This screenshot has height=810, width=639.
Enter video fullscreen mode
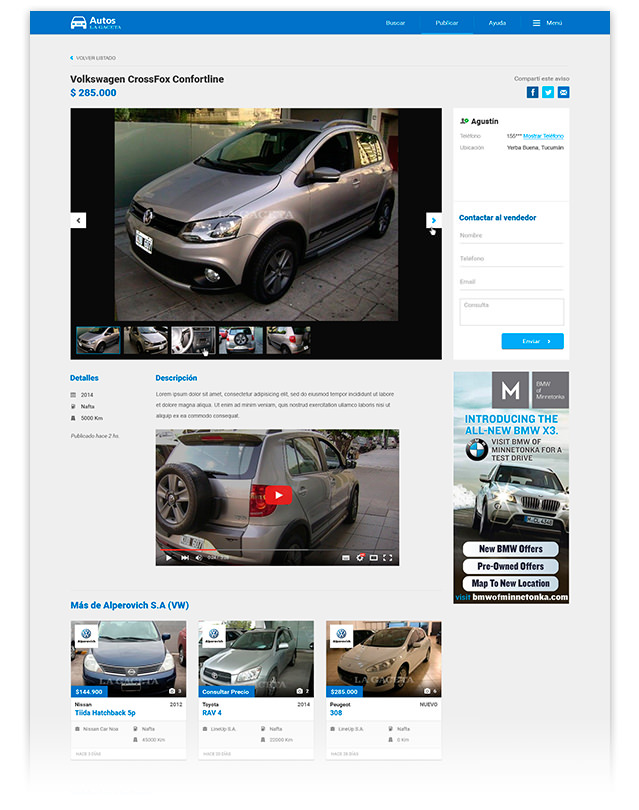click(x=388, y=557)
